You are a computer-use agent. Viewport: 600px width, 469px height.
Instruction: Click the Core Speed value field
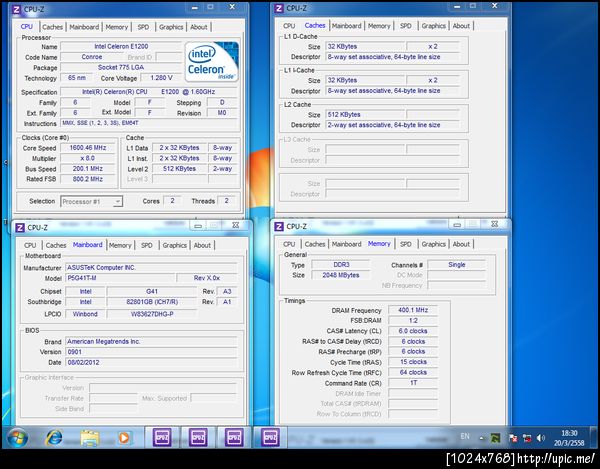coord(90,147)
